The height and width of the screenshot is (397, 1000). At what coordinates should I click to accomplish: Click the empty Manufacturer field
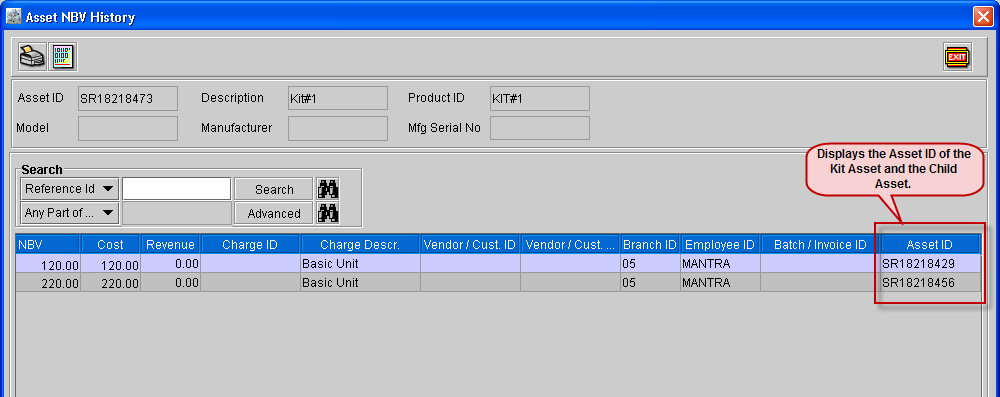click(337, 128)
